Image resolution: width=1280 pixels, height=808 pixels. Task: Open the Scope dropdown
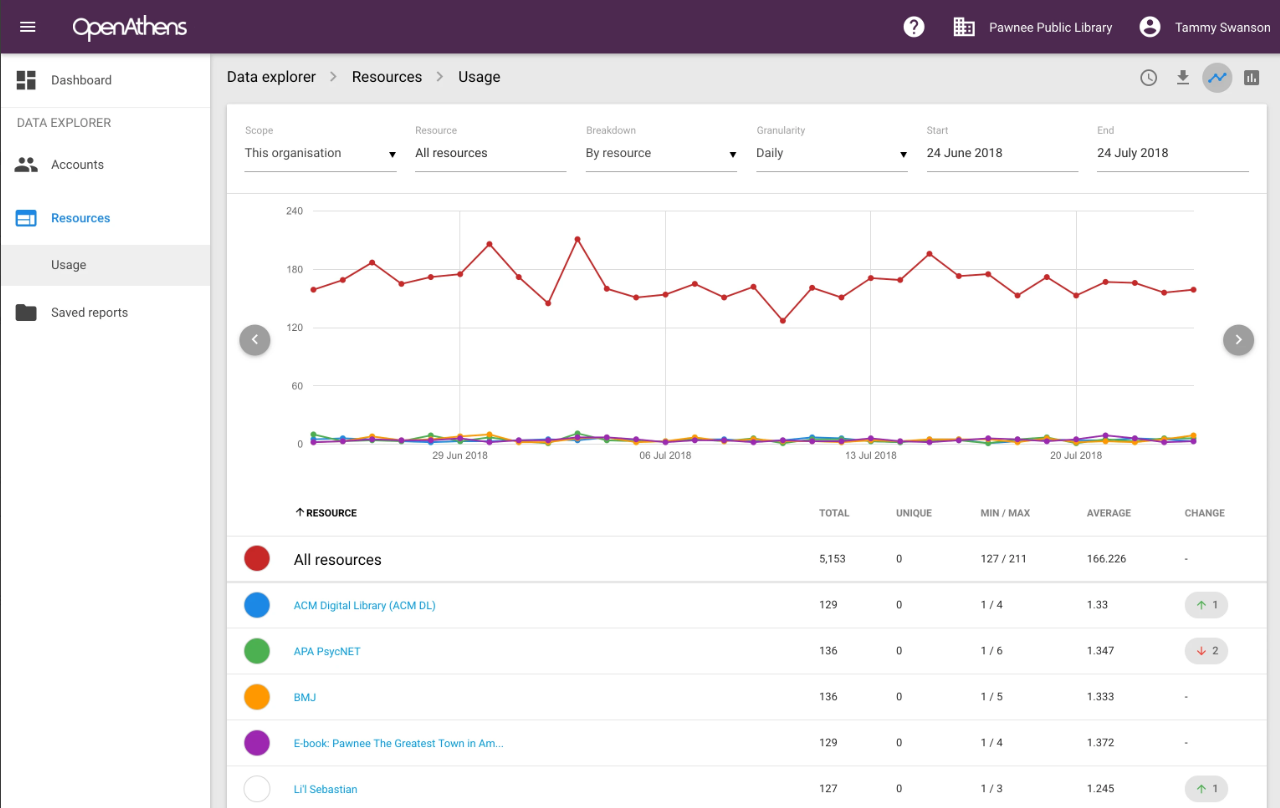[x=320, y=154]
